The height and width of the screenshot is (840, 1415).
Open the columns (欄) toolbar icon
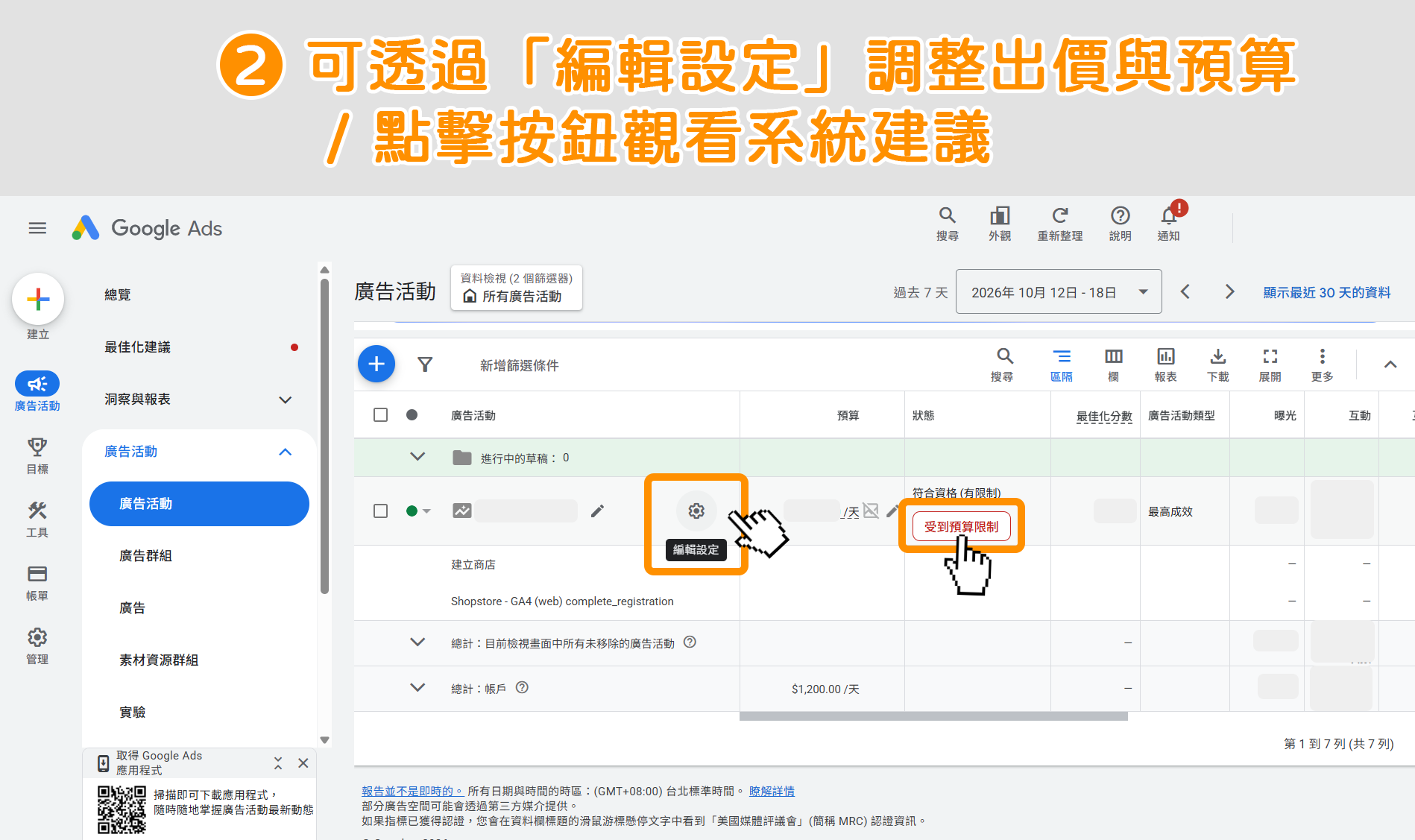(1114, 364)
